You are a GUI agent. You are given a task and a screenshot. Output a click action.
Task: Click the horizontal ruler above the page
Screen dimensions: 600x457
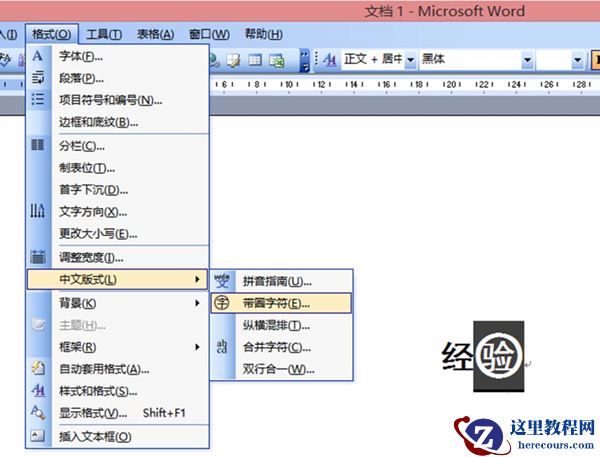405,84
